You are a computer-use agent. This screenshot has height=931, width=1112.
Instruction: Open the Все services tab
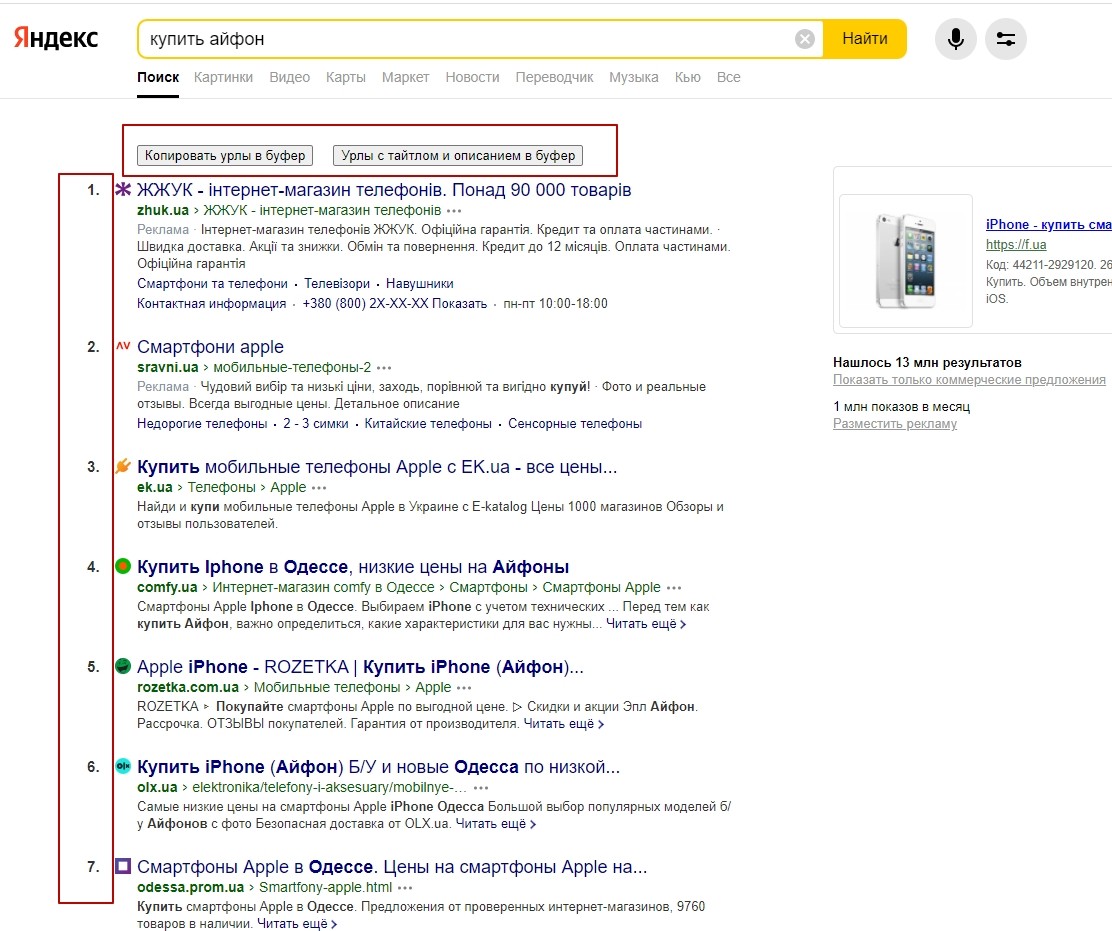[728, 77]
